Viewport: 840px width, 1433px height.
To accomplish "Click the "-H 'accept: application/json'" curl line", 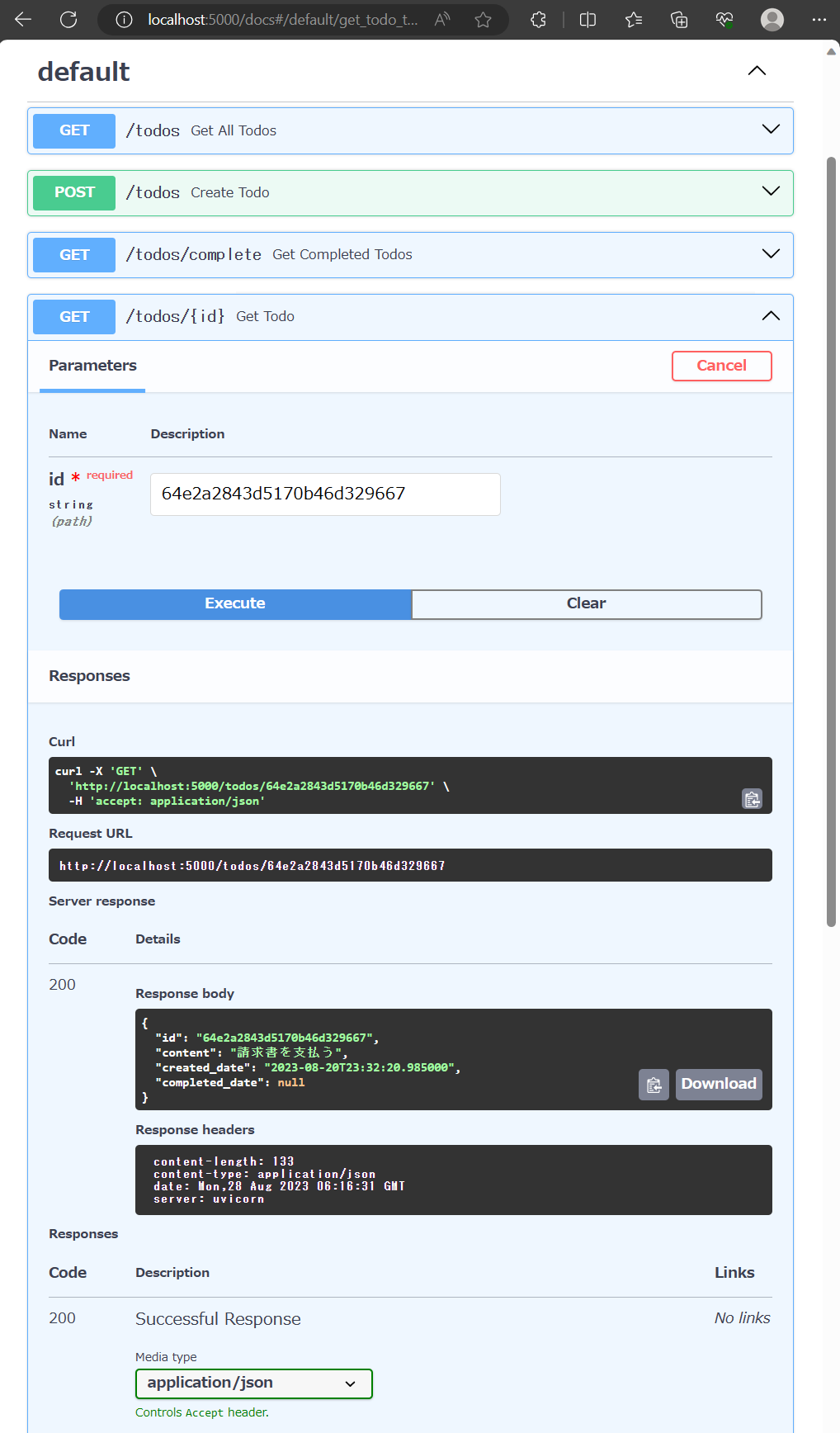I will click(x=167, y=802).
